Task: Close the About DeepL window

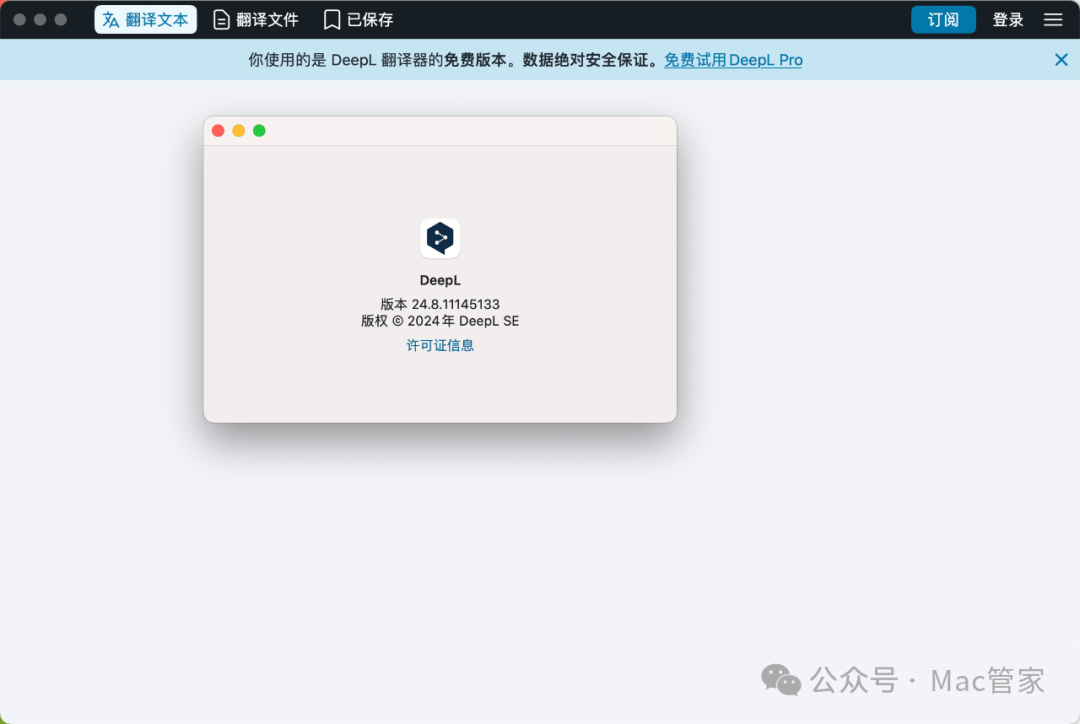Action: coord(218,131)
